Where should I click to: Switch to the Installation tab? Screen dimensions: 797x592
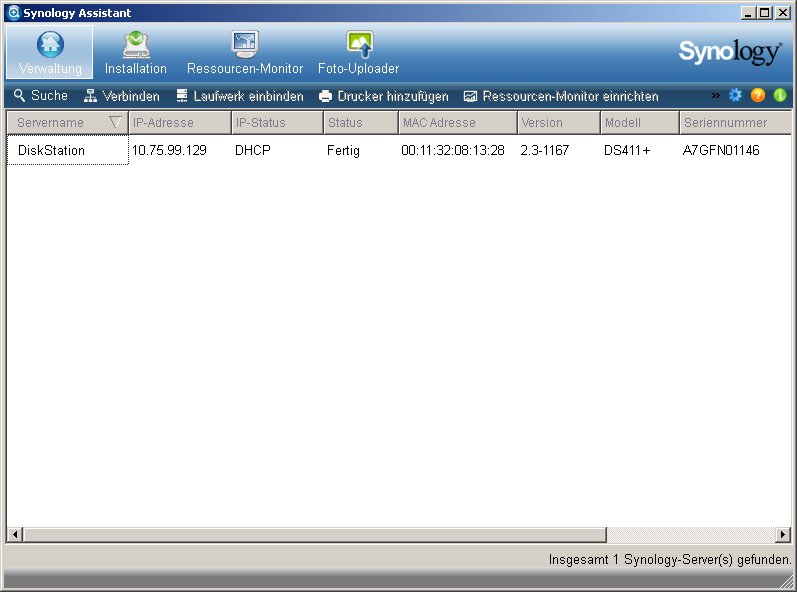pyautogui.click(x=136, y=52)
